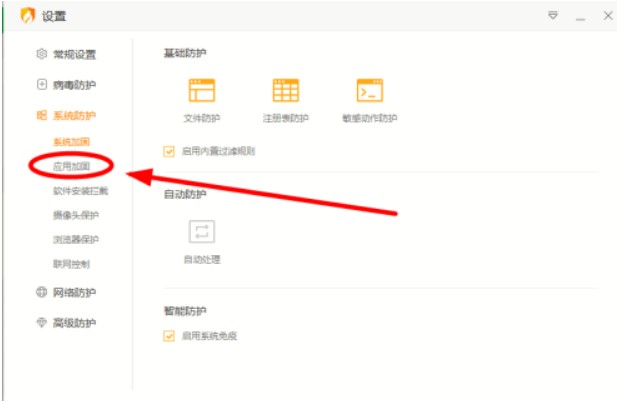
Task: Collapse the 系统防护 sidebar section
Action: 74,116
